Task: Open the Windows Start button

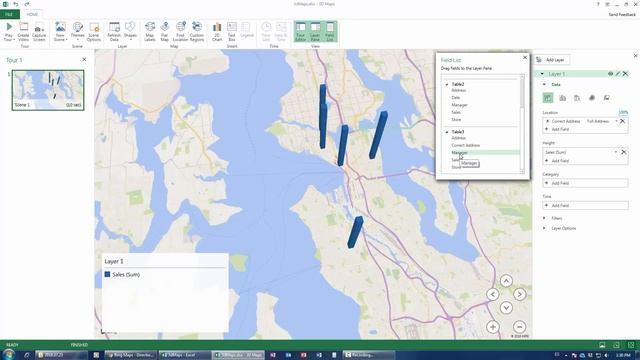Action: (x=8, y=355)
